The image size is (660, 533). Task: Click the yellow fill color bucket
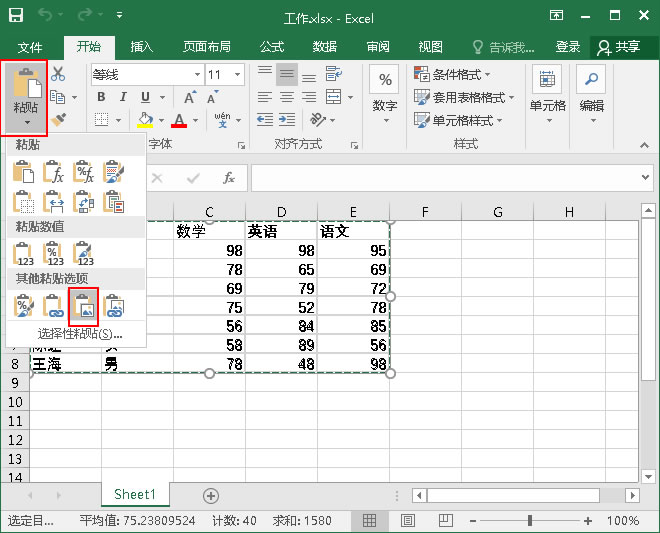(145, 120)
